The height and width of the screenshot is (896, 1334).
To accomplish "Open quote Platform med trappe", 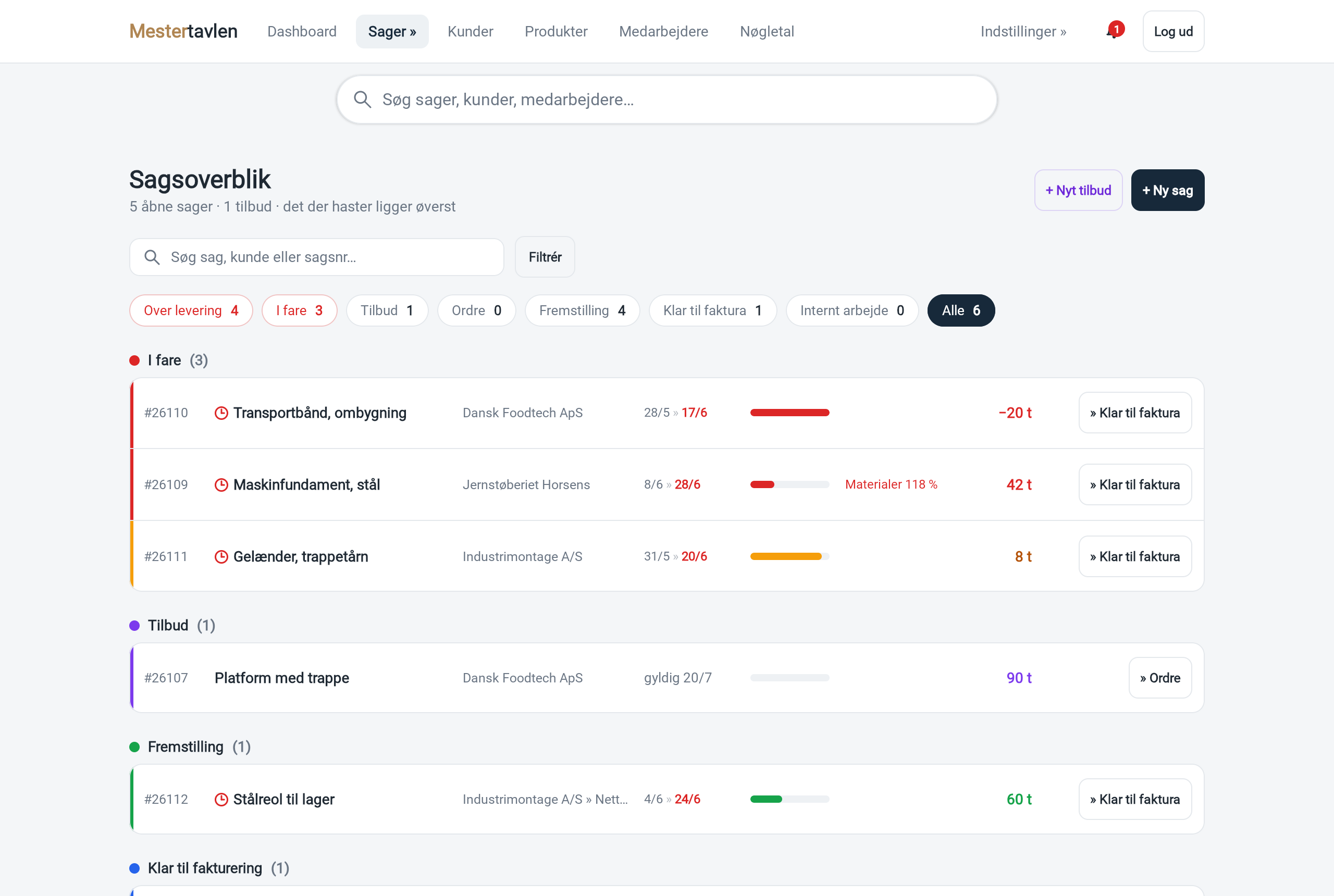I will pyautogui.click(x=282, y=678).
